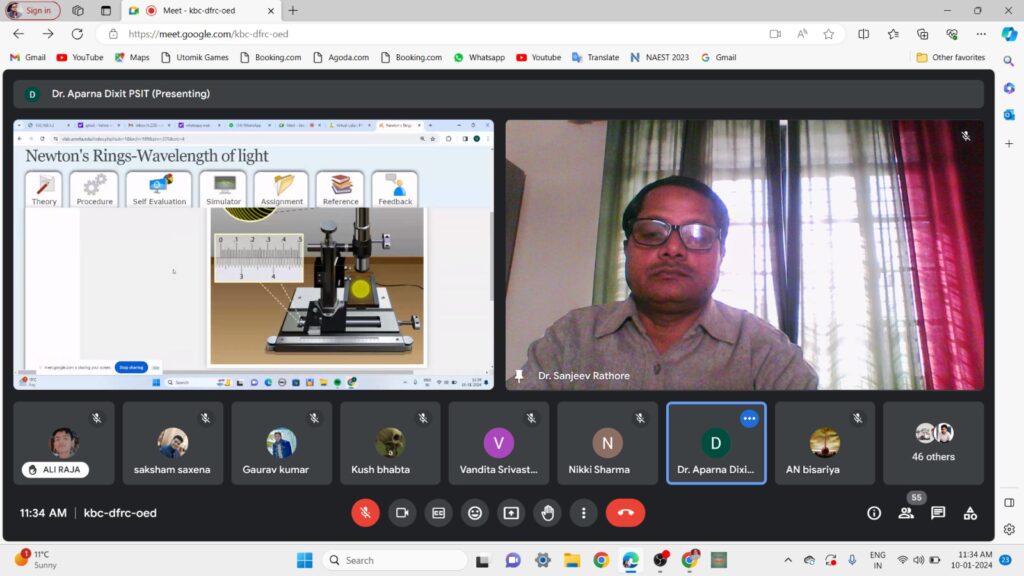Open the Activities panel icon

click(970, 513)
